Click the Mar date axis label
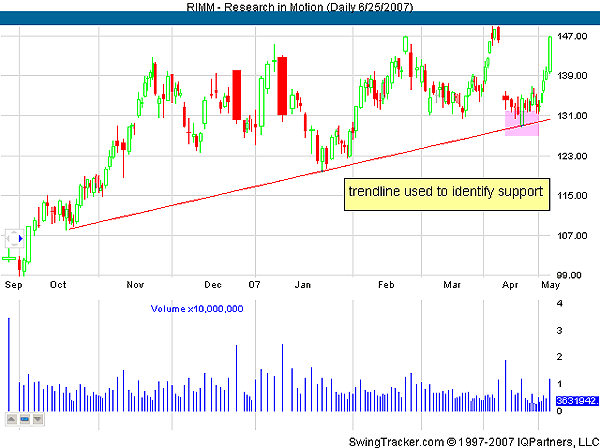Viewport: 600px width, 448px height. pyautogui.click(x=452, y=285)
